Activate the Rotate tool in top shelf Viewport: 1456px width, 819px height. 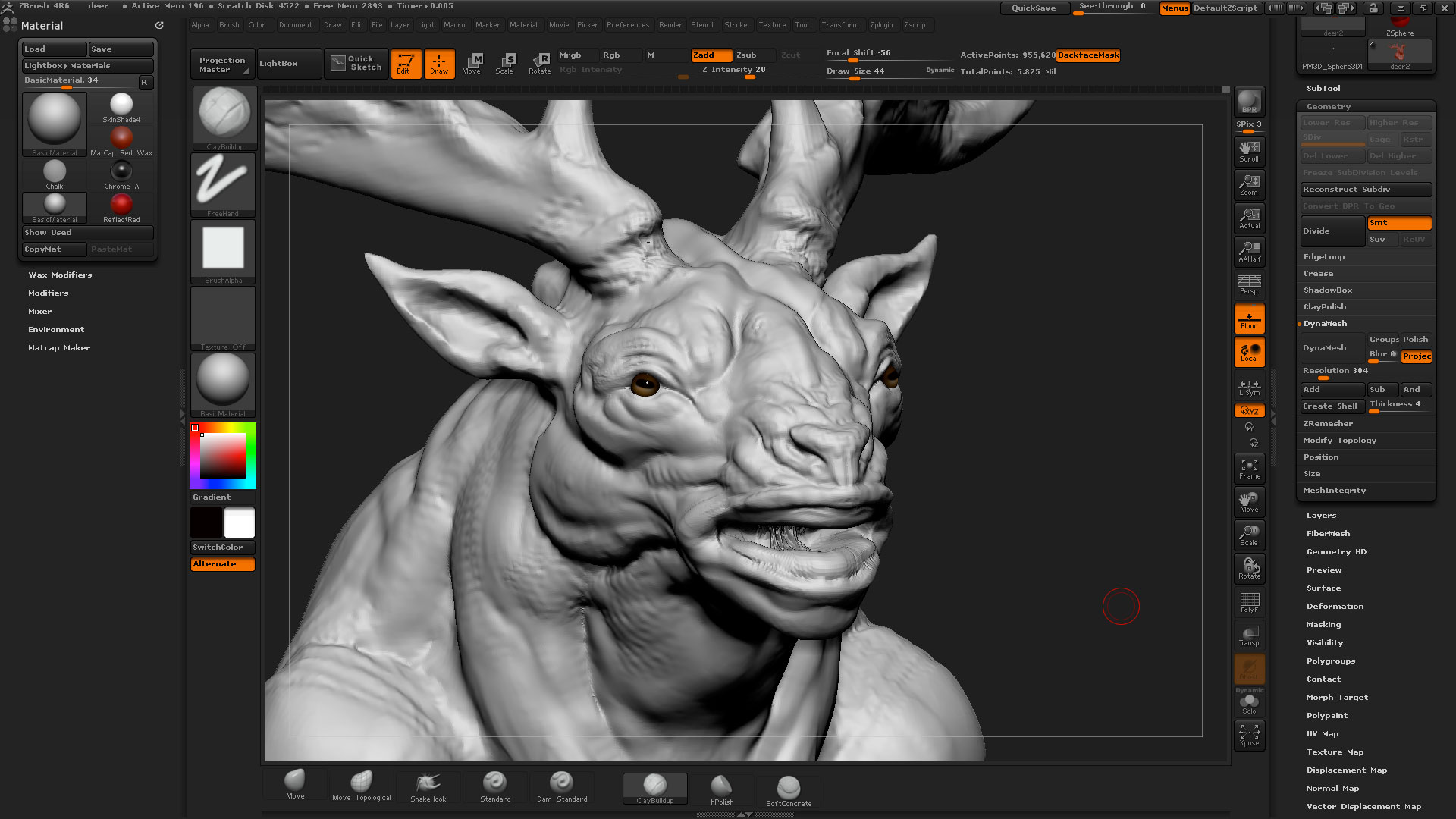(x=539, y=63)
